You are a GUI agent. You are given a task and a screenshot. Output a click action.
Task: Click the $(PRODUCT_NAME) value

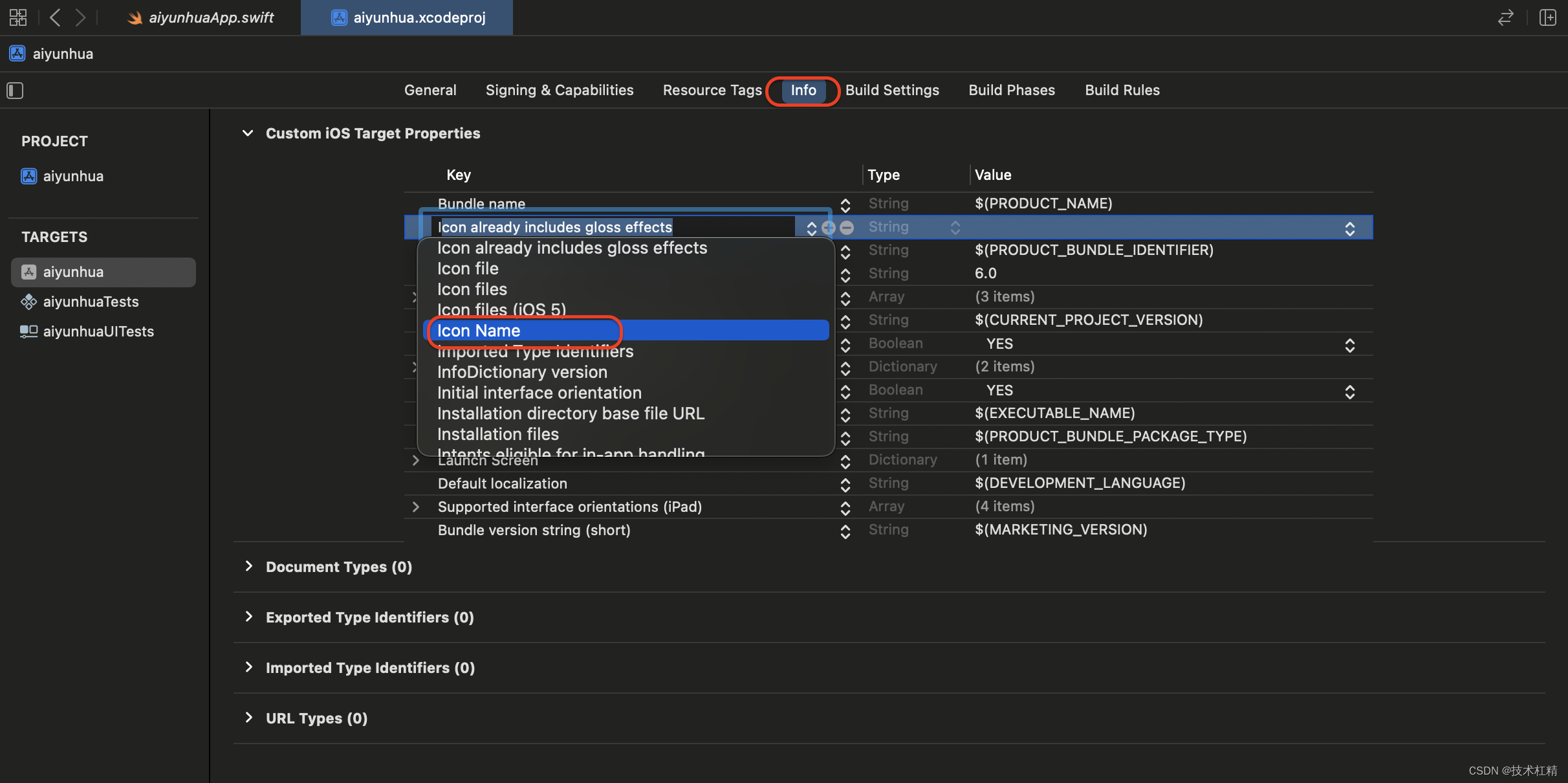(x=1043, y=203)
